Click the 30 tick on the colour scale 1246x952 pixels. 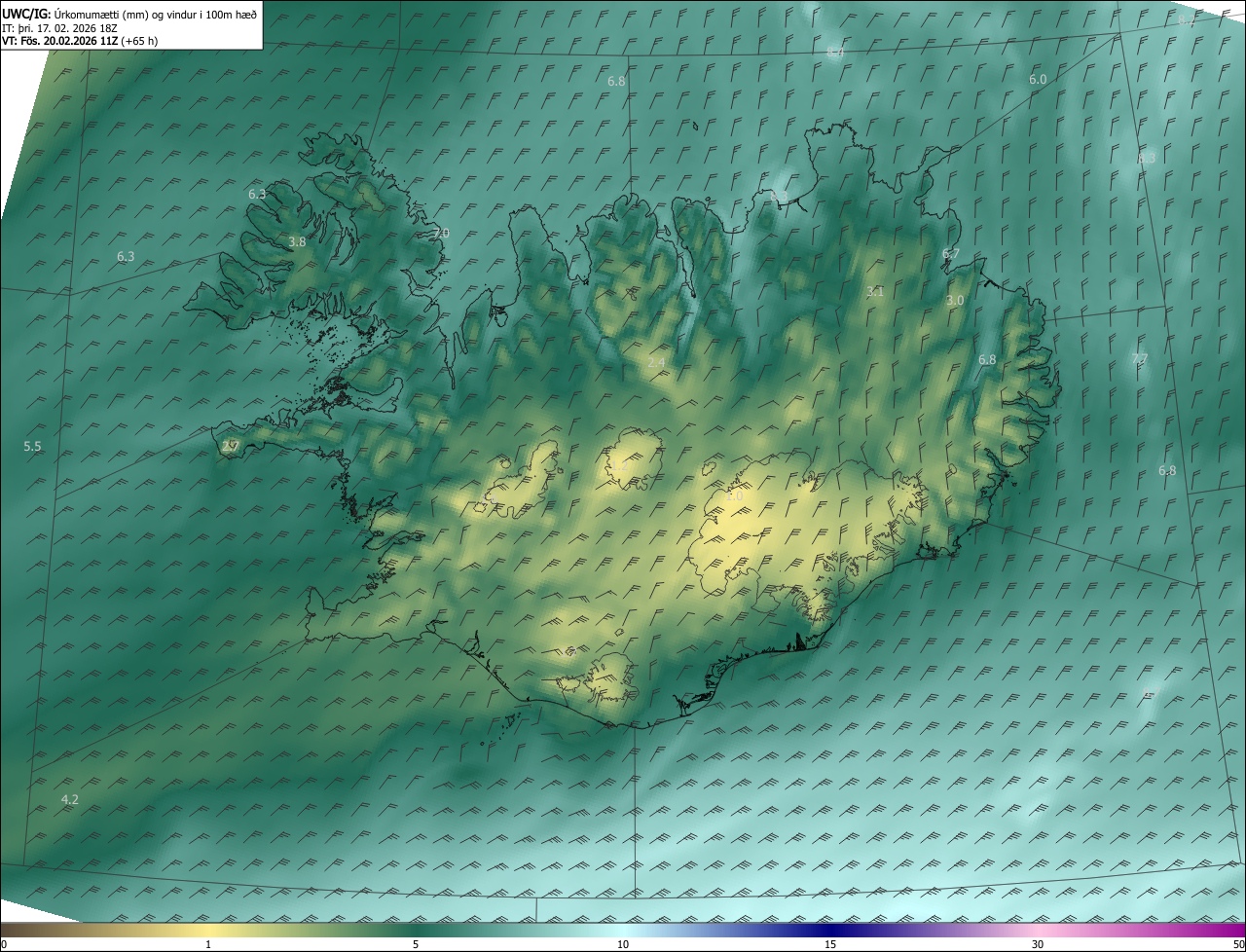(1038, 944)
